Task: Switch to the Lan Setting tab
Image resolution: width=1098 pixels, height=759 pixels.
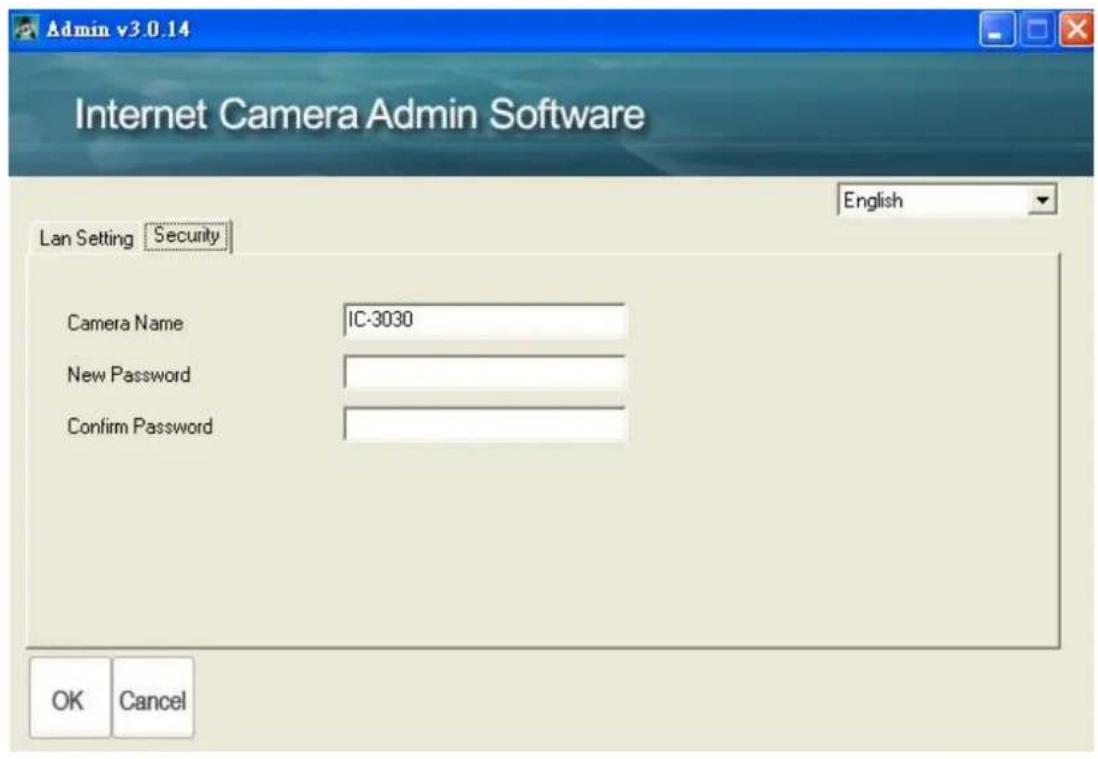Action: [85, 238]
